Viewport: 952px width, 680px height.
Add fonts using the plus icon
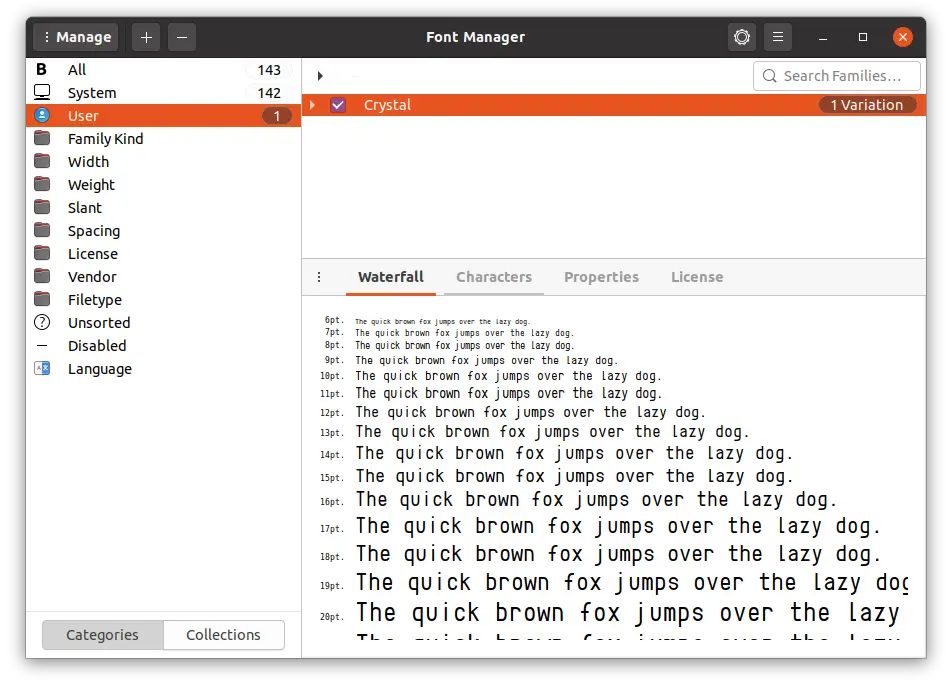pos(145,37)
